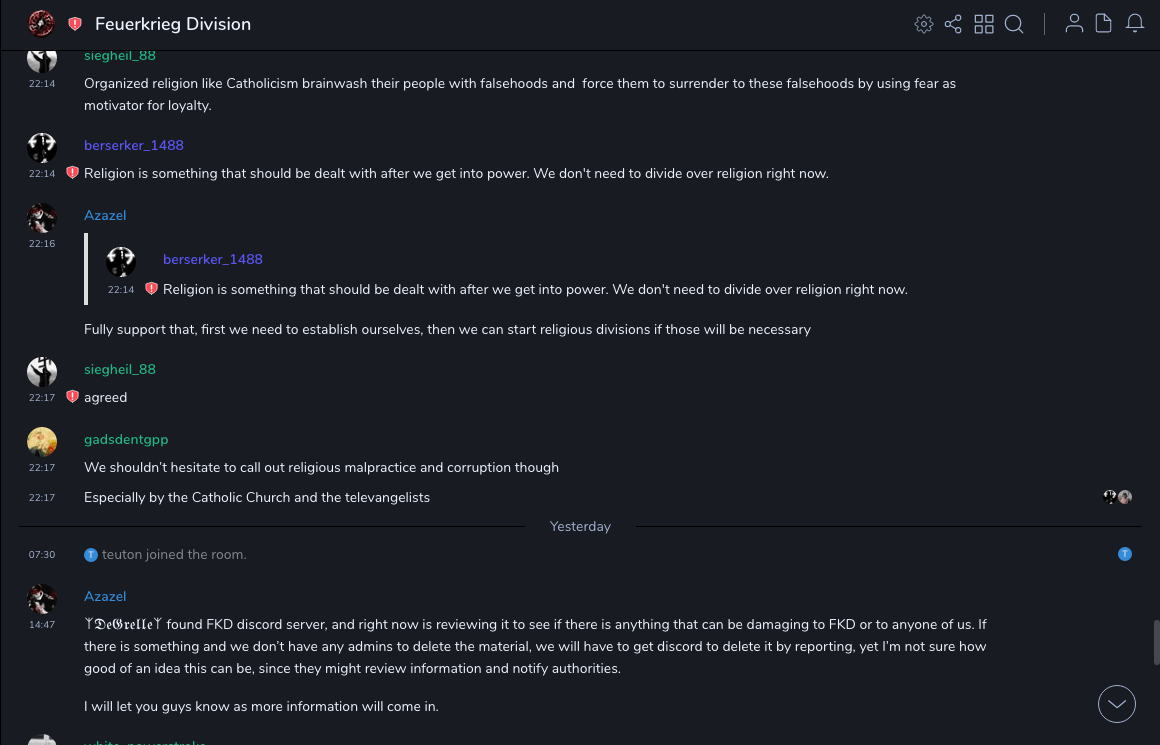Open room settings gear icon
This screenshot has height=745, width=1160.
924,24
